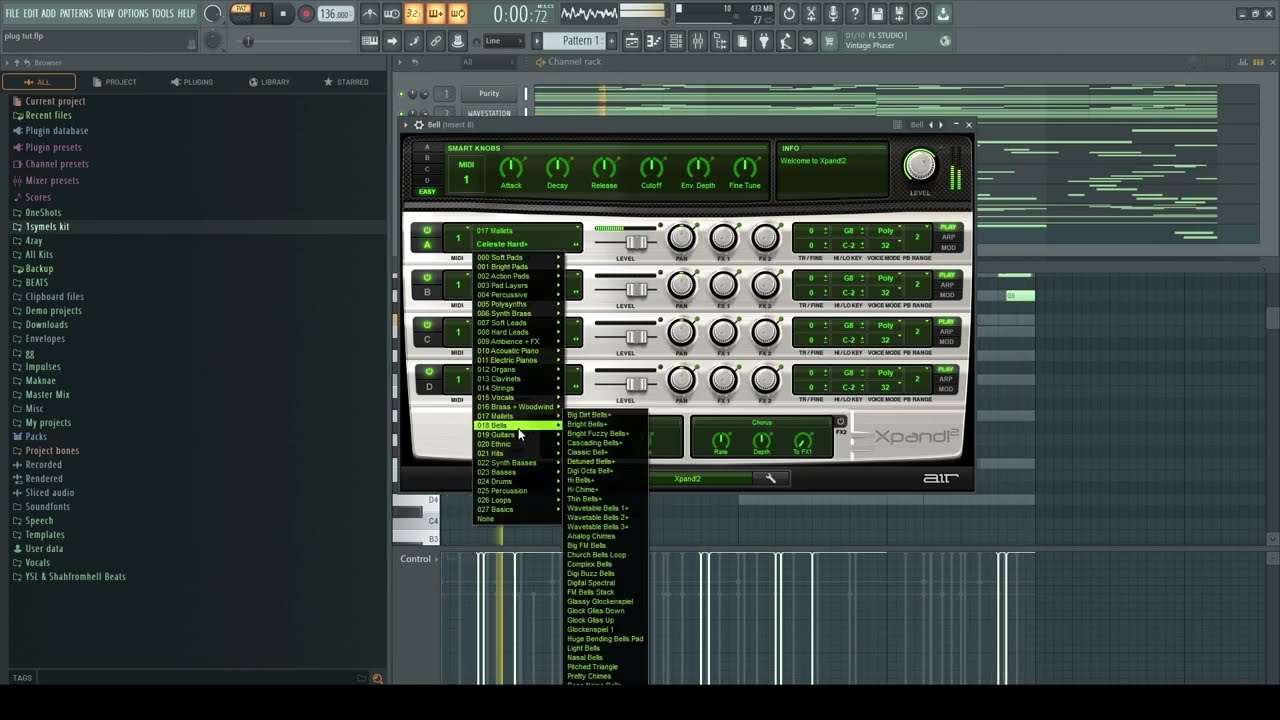Stop playback with the stop button
The image size is (1280, 720).
coord(283,14)
